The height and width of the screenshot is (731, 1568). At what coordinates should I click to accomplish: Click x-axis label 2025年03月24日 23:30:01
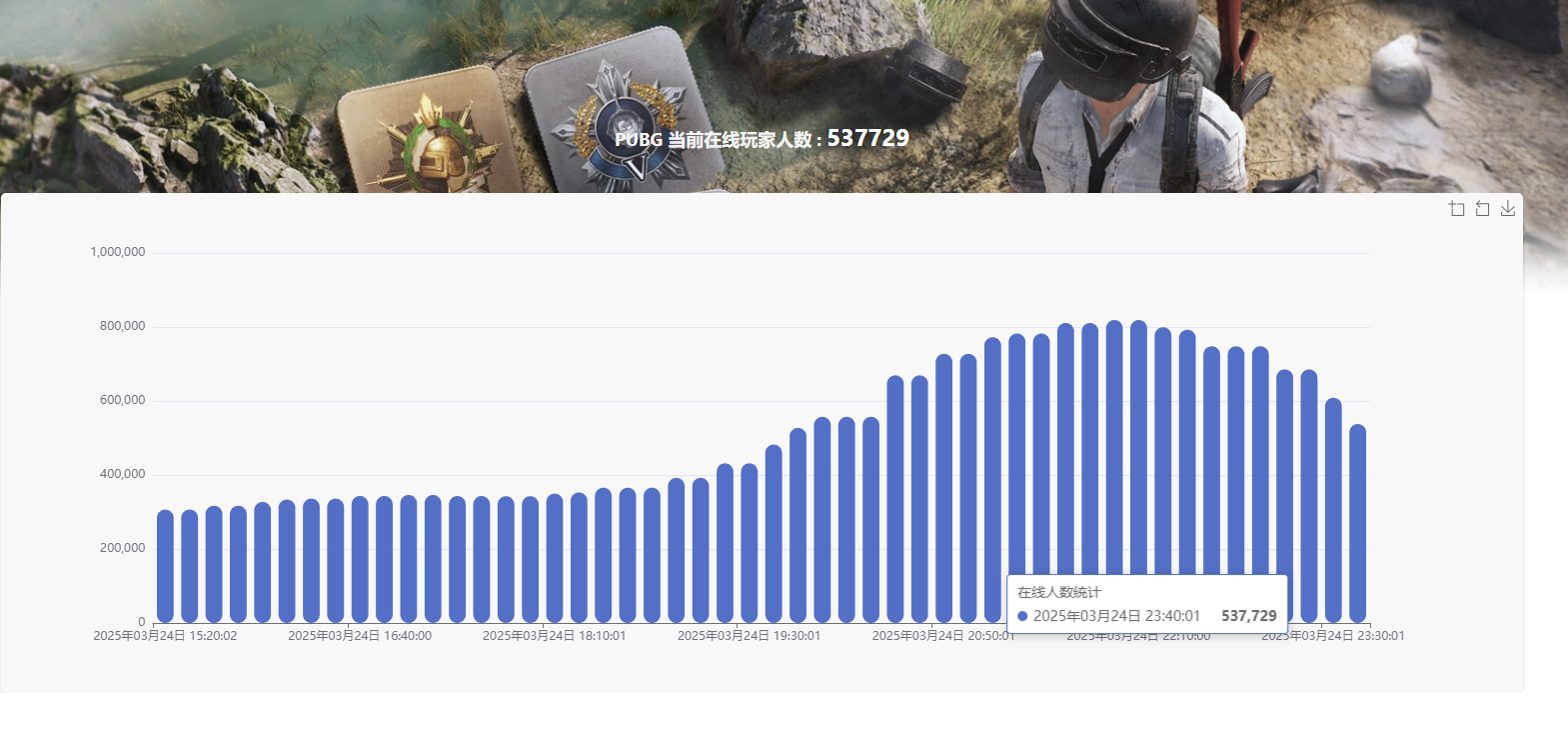click(x=1333, y=636)
